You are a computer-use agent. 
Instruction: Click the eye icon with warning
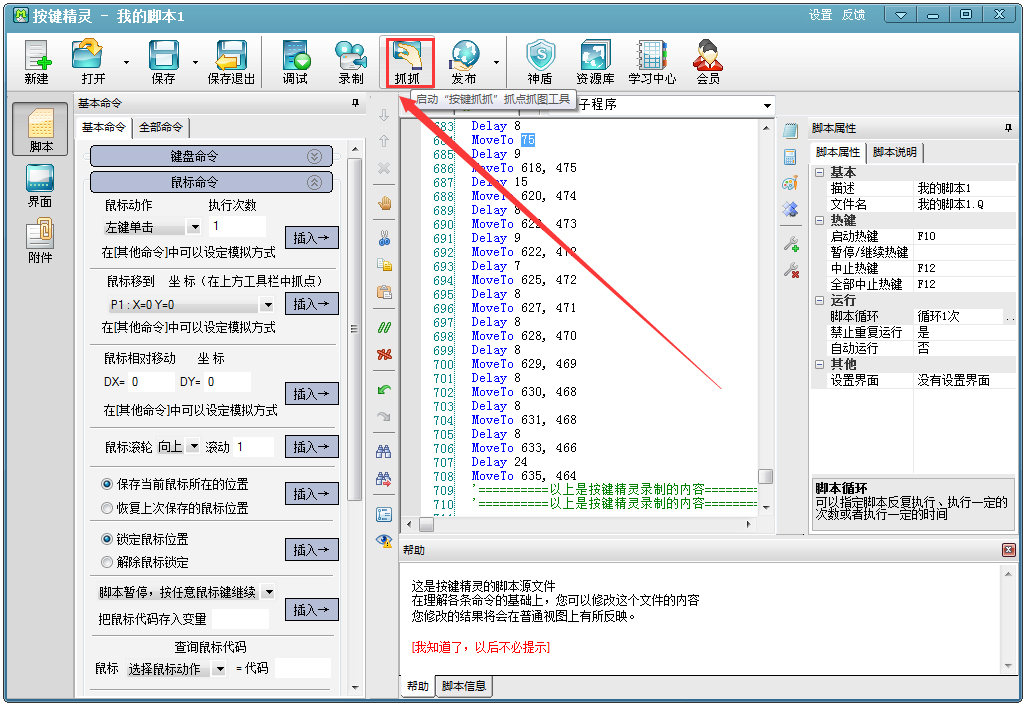[x=384, y=541]
